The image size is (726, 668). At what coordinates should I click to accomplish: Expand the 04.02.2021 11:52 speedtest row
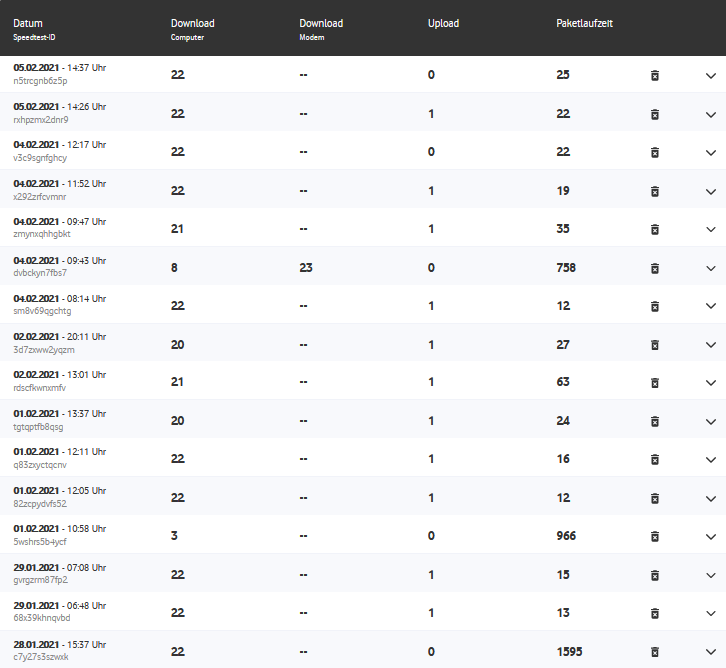pyautogui.click(x=711, y=191)
